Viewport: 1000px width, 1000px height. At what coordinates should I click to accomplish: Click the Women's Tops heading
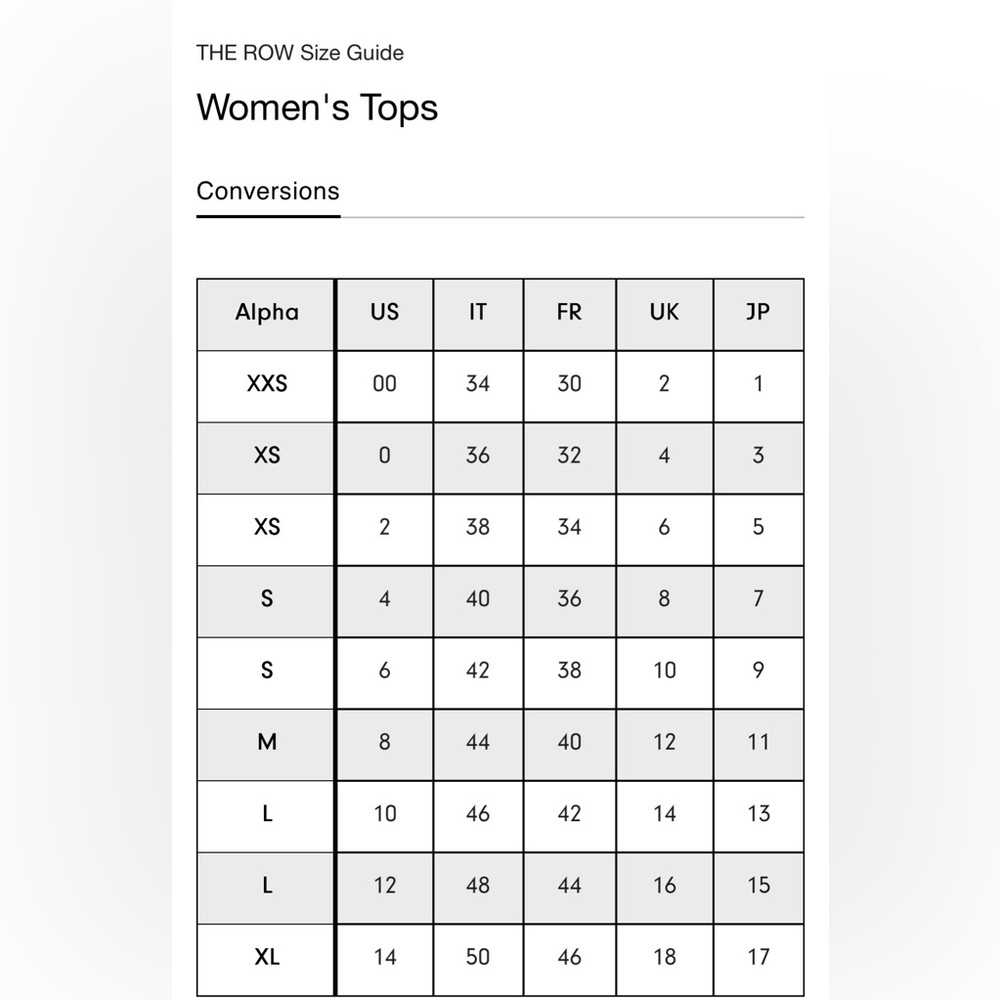point(317,107)
